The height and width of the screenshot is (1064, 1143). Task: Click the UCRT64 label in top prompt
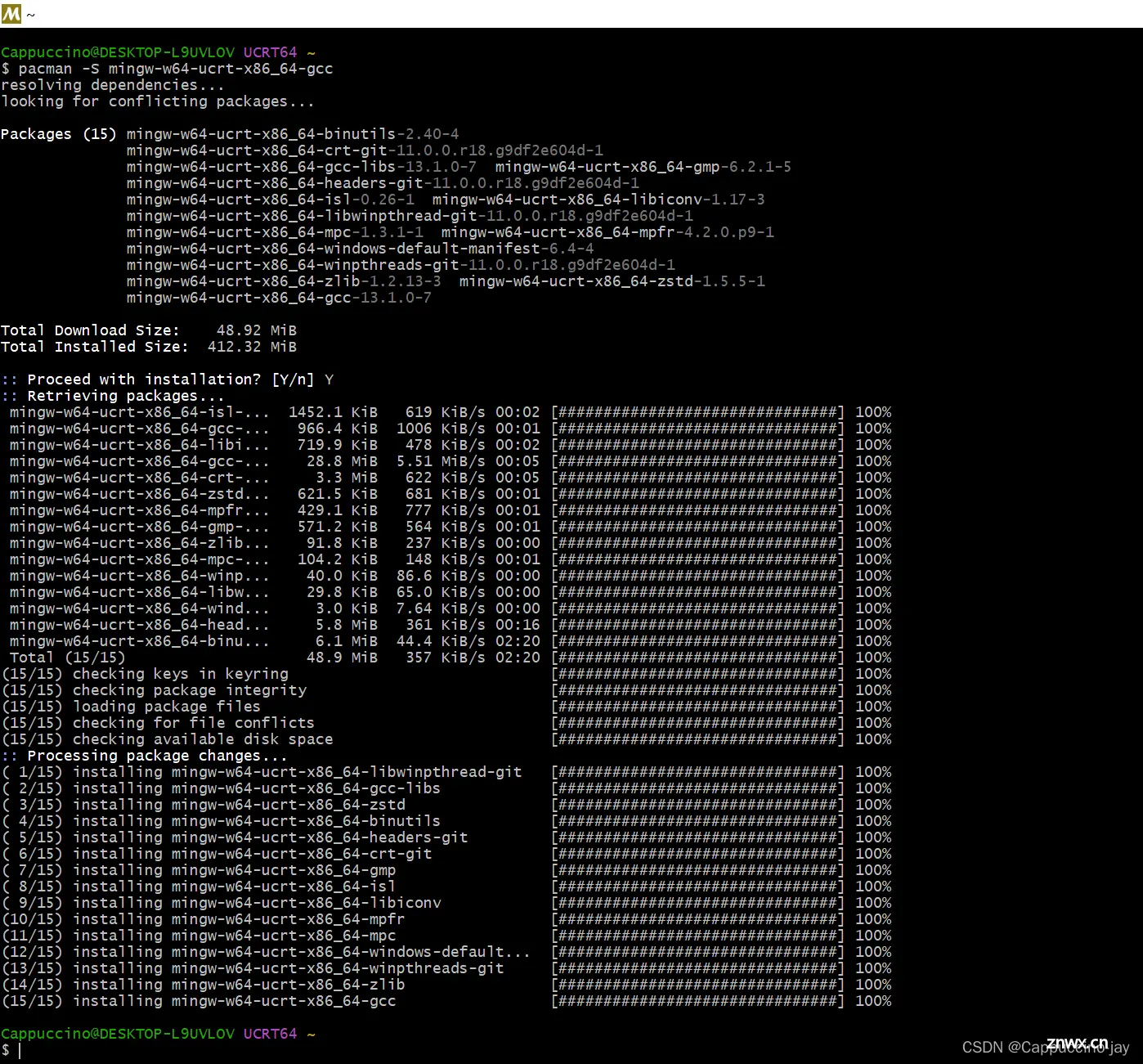[x=270, y=52]
